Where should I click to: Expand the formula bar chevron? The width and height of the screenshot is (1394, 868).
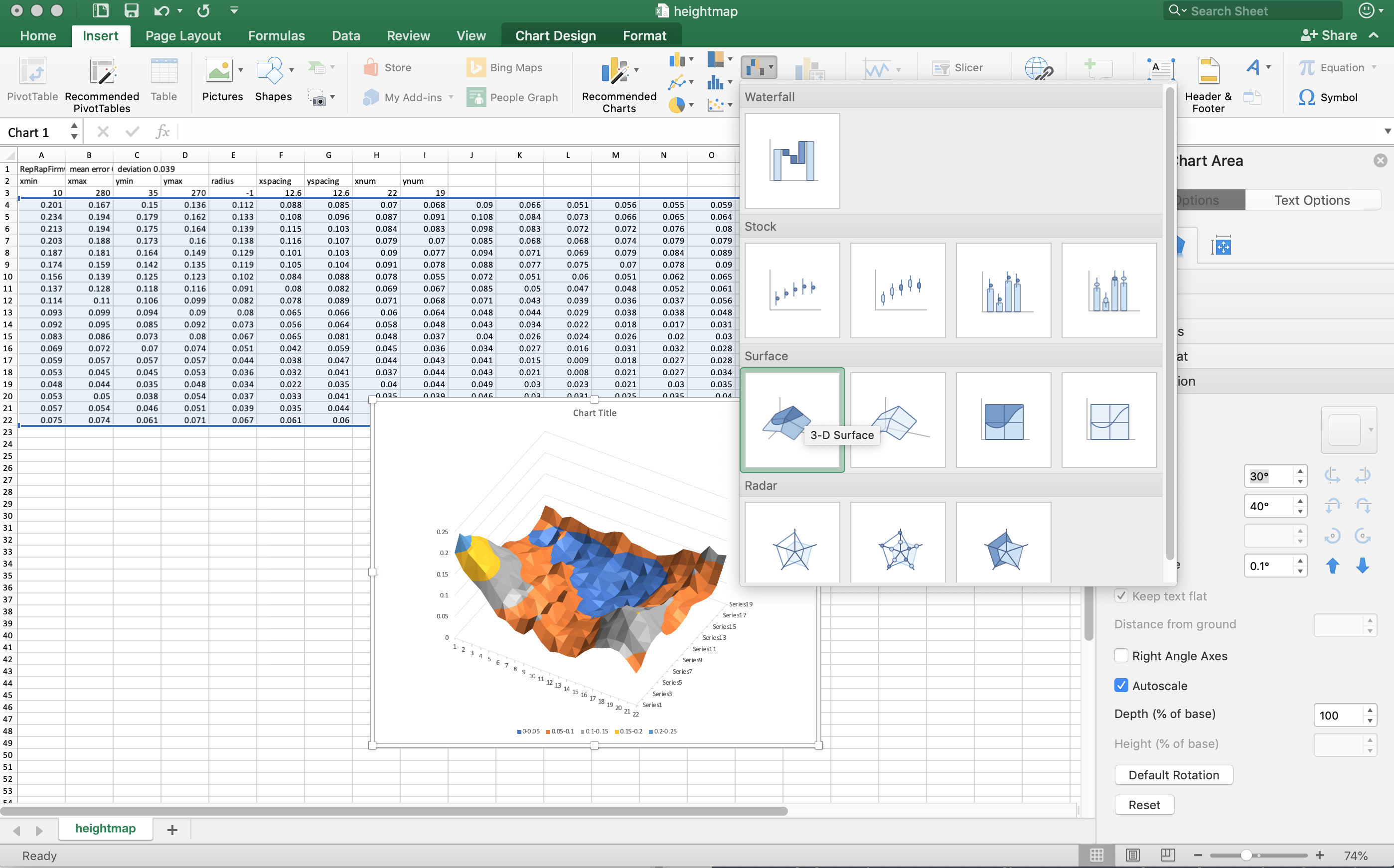(1387, 132)
